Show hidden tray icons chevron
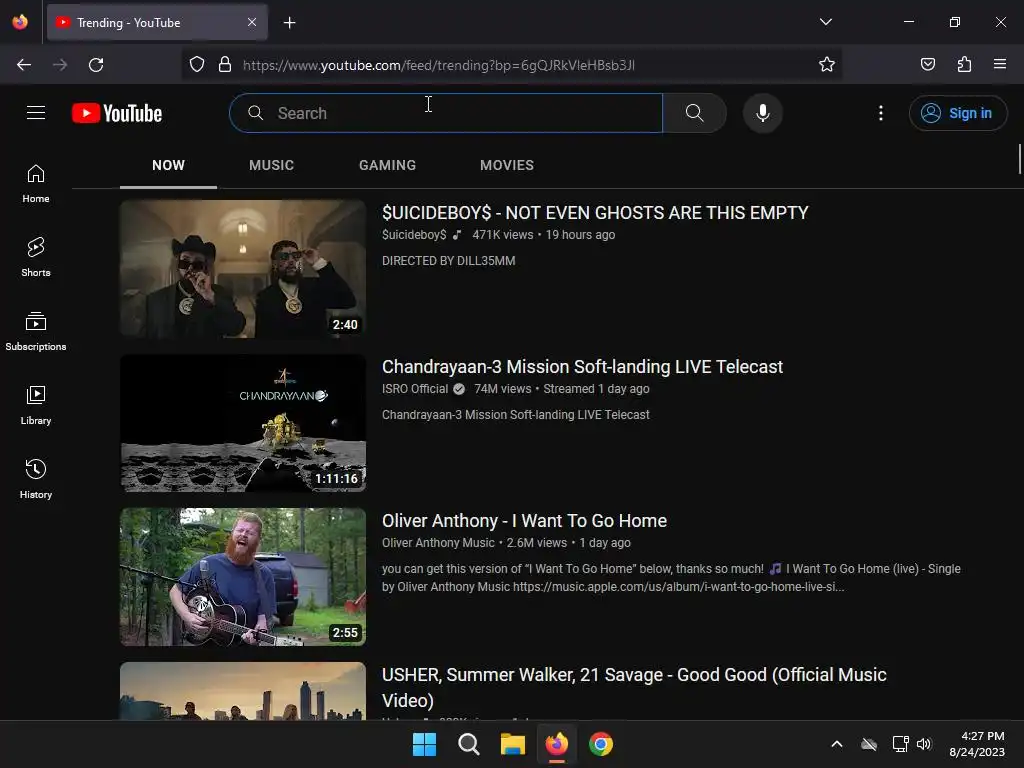 coord(837,744)
